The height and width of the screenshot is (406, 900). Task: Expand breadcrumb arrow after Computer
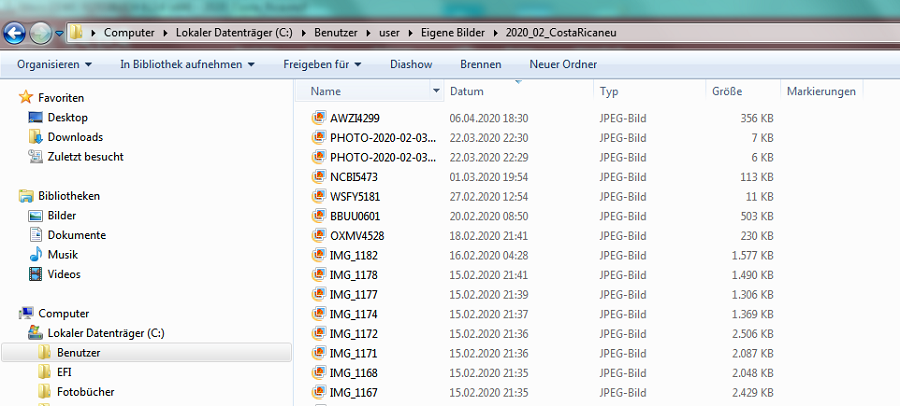point(164,33)
